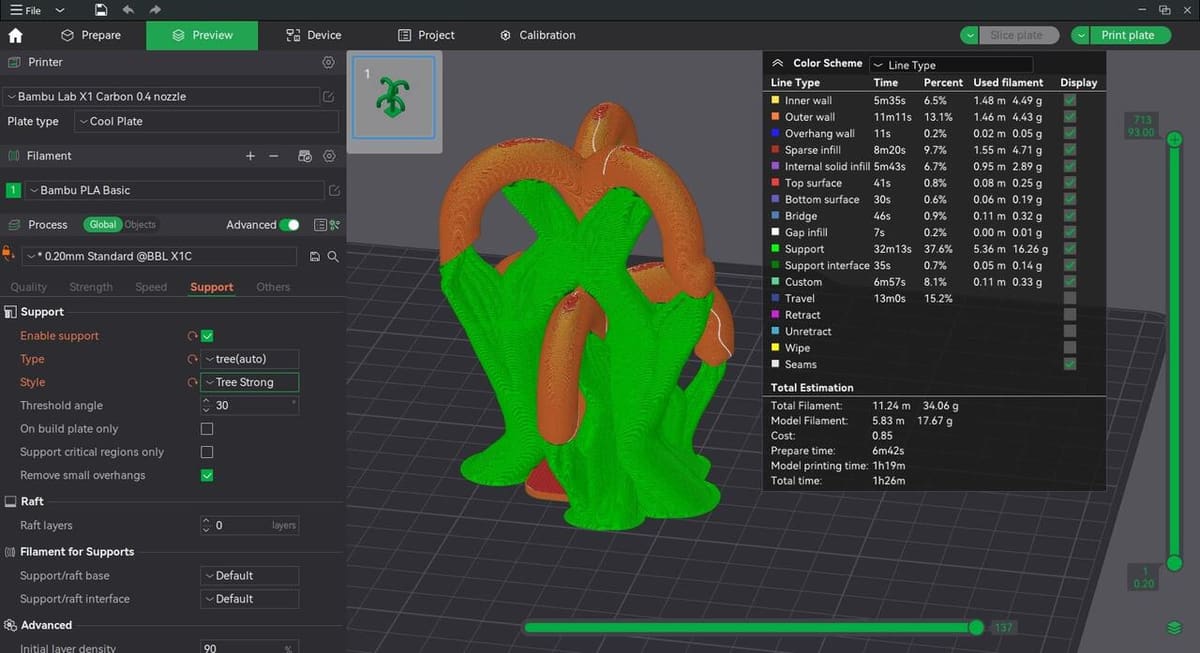Open the Strength settings tab
Viewport: 1200px width, 653px height.
click(91, 287)
